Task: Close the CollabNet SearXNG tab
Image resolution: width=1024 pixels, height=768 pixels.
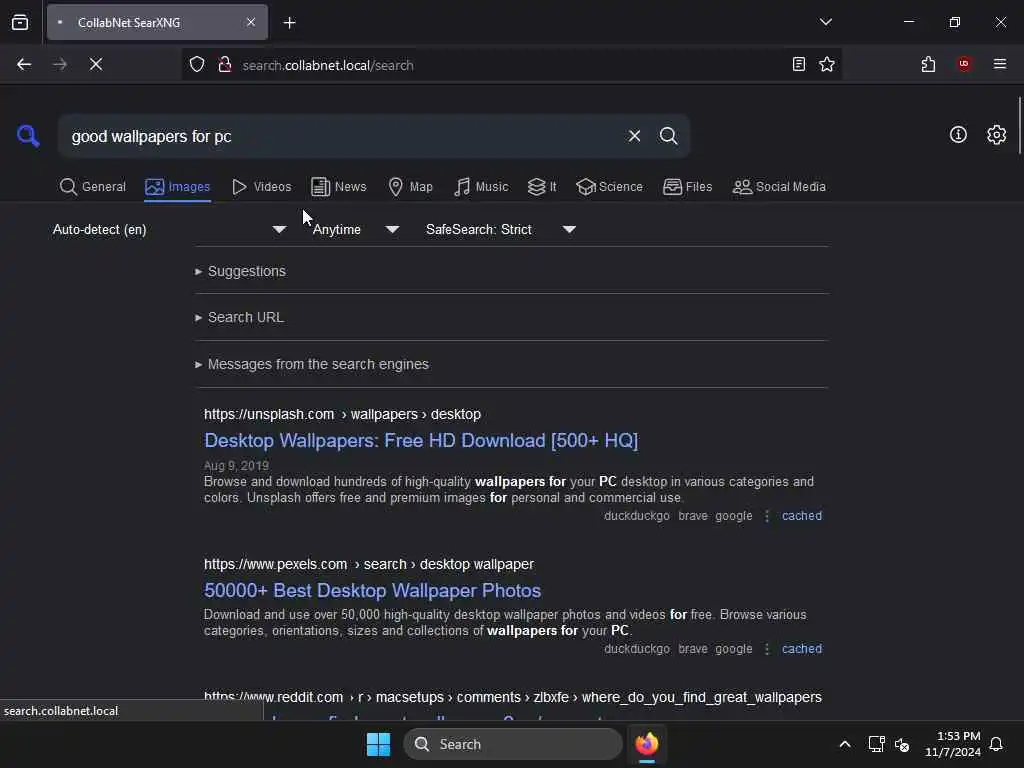Action: point(251,22)
